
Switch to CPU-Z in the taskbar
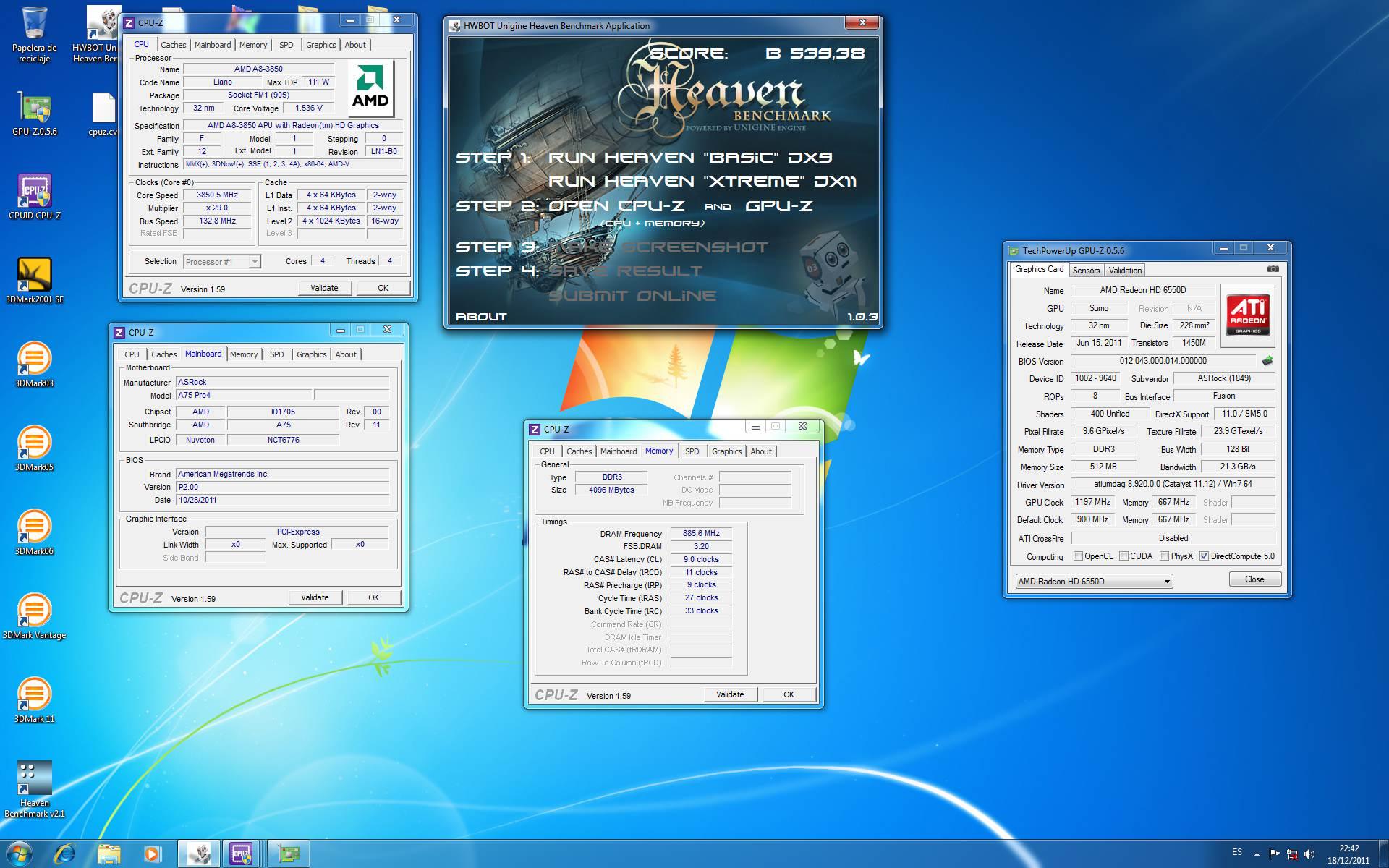(242, 854)
